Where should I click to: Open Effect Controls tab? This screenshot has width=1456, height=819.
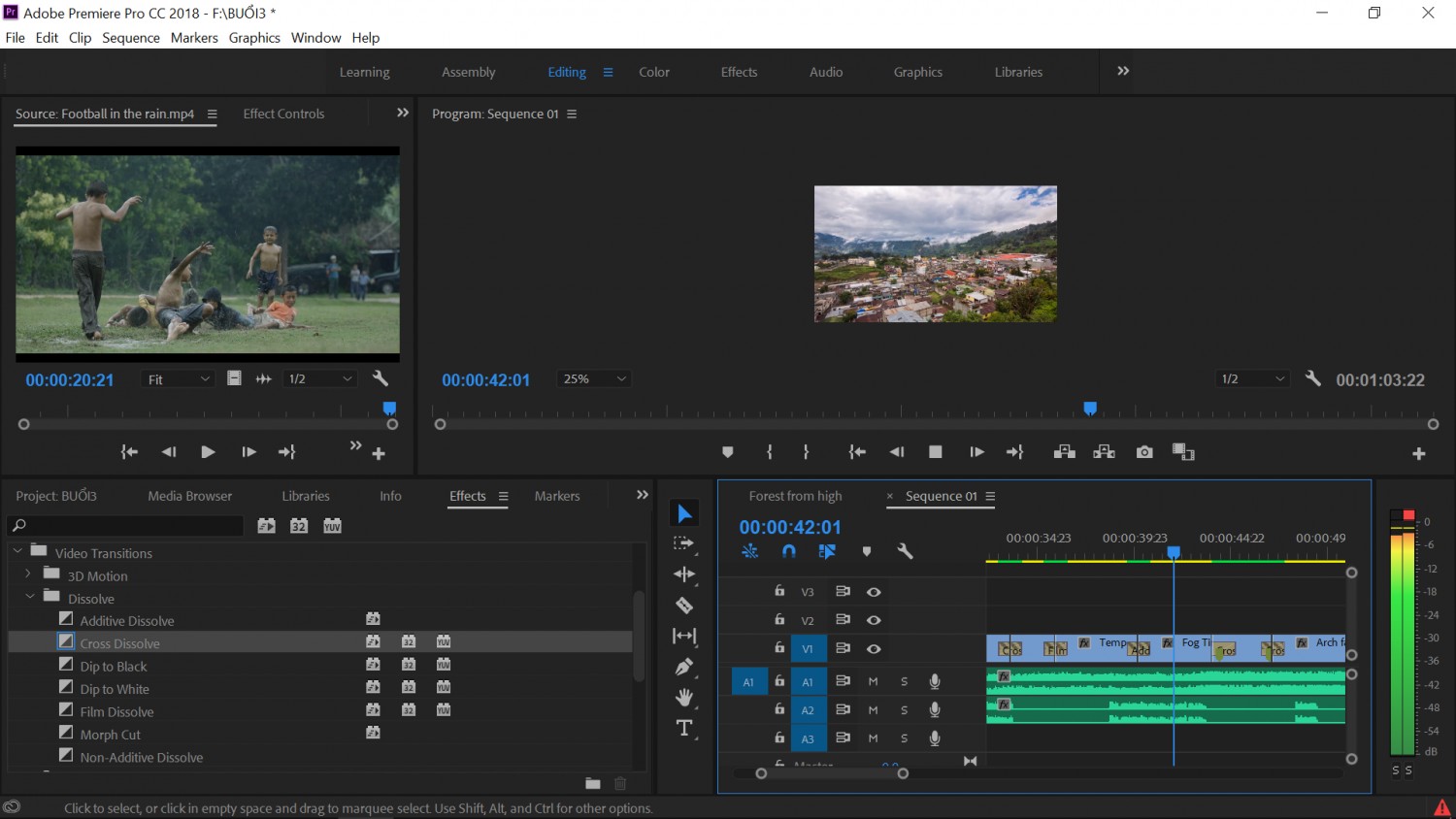[x=283, y=114]
